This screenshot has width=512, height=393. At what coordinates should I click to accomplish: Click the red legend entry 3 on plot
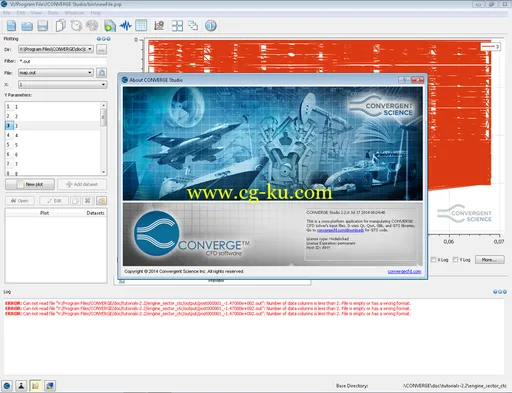[491, 47]
